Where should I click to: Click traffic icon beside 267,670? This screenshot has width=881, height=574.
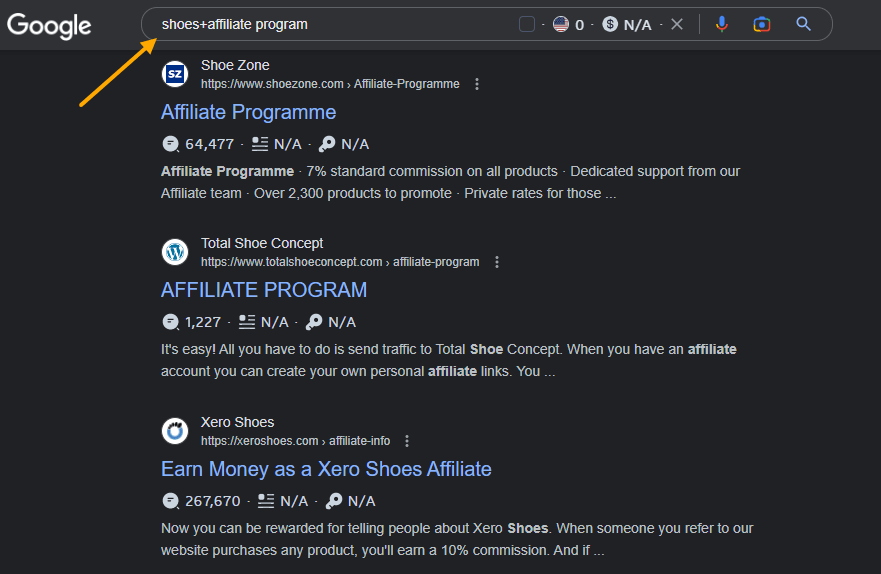[170, 501]
